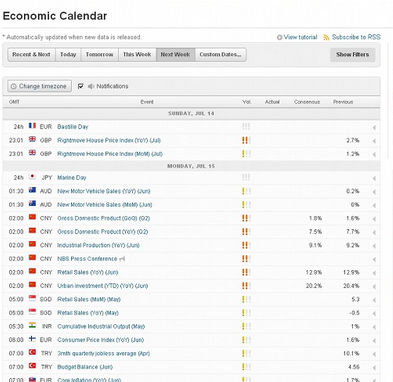Select the Tomorrow tab

click(100, 54)
